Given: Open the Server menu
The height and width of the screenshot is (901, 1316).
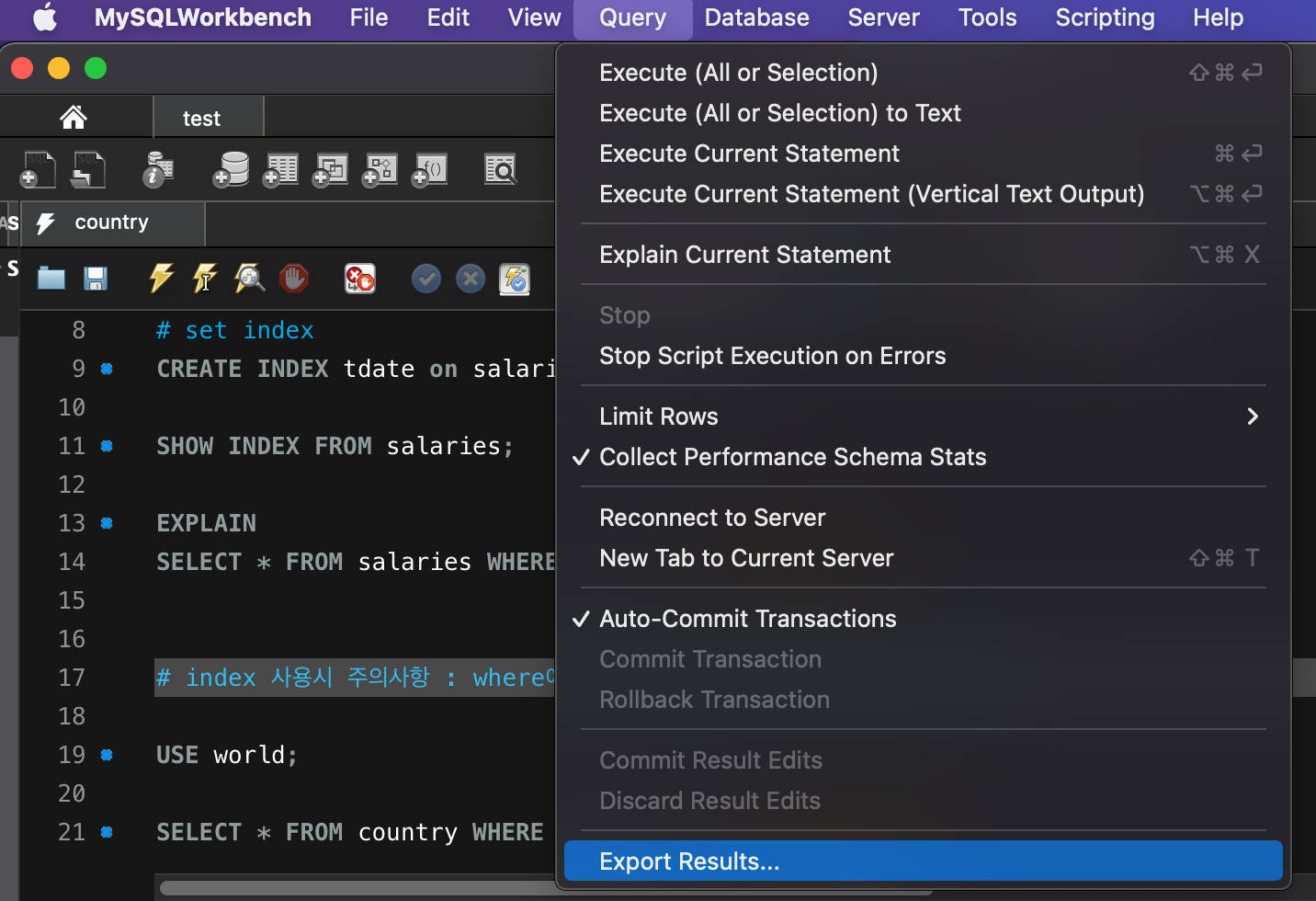Looking at the screenshot, I should pos(884,17).
